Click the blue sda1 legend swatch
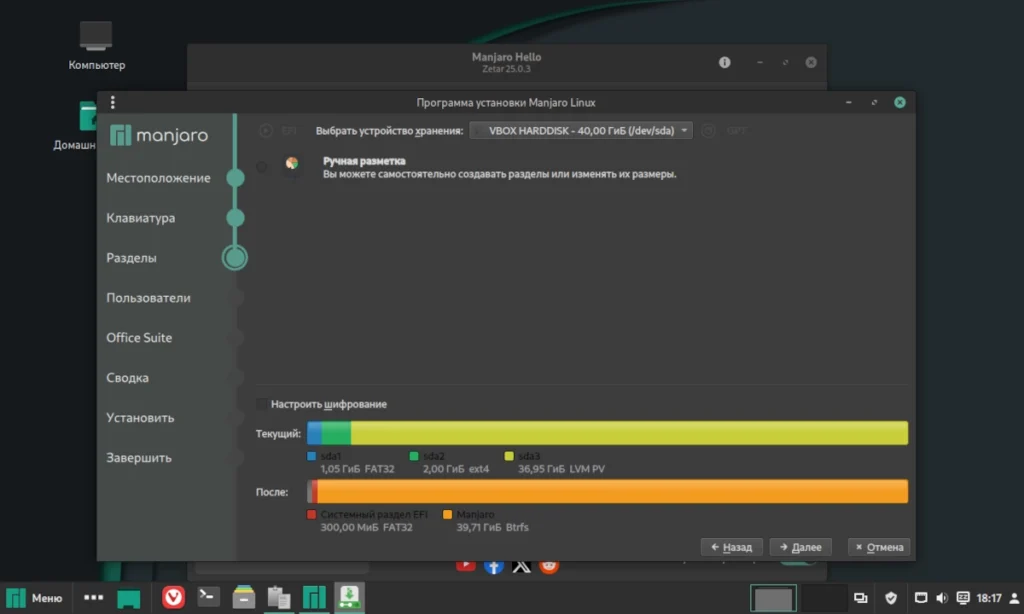 (x=312, y=456)
